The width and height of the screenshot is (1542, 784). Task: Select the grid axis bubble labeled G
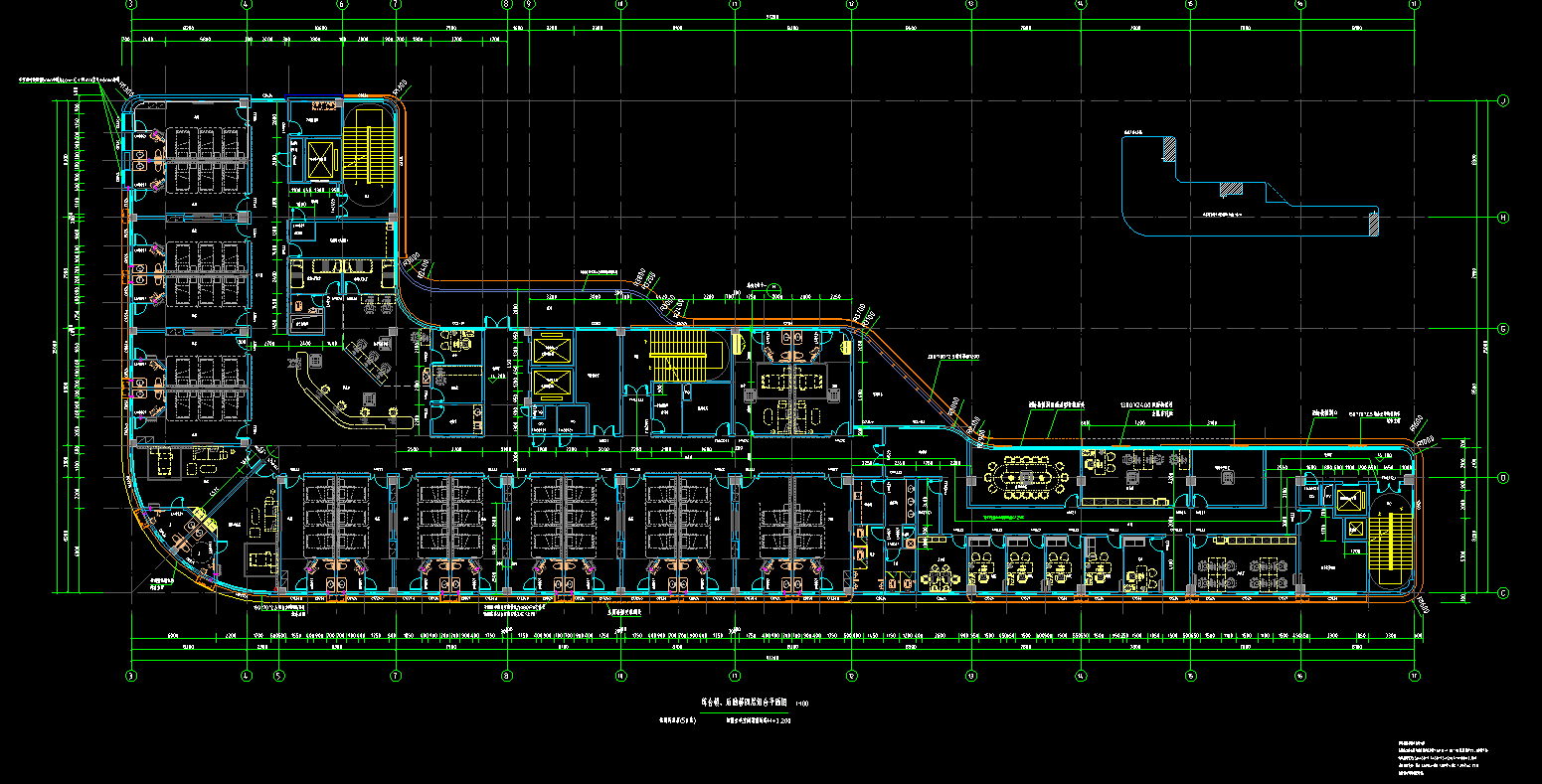pyautogui.click(x=1503, y=329)
